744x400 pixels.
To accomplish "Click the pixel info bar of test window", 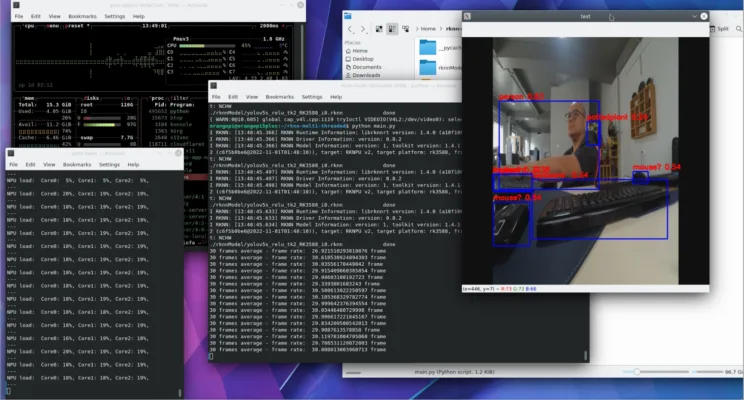I will coord(586,288).
